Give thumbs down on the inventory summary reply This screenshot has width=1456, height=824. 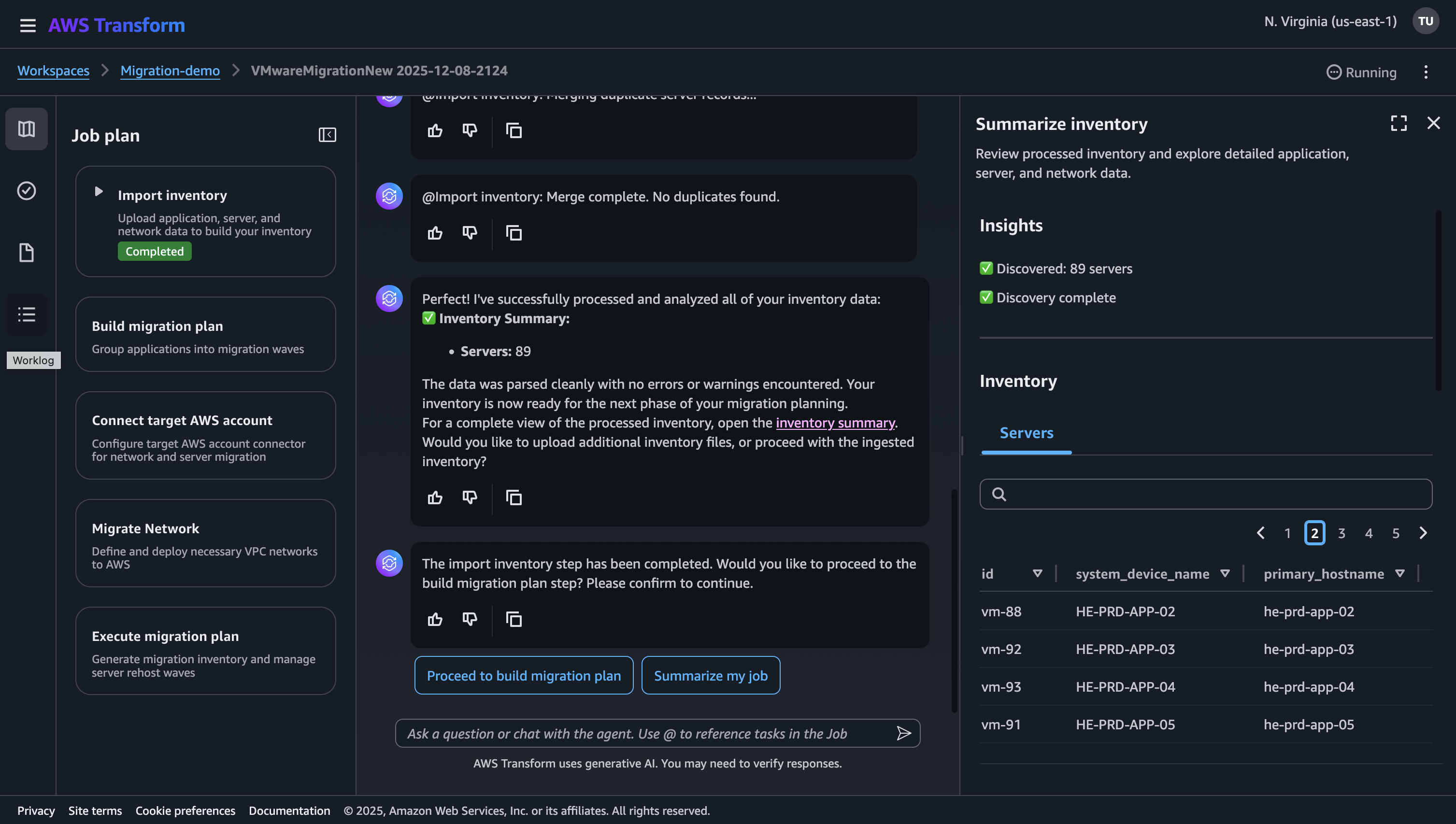(x=469, y=497)
